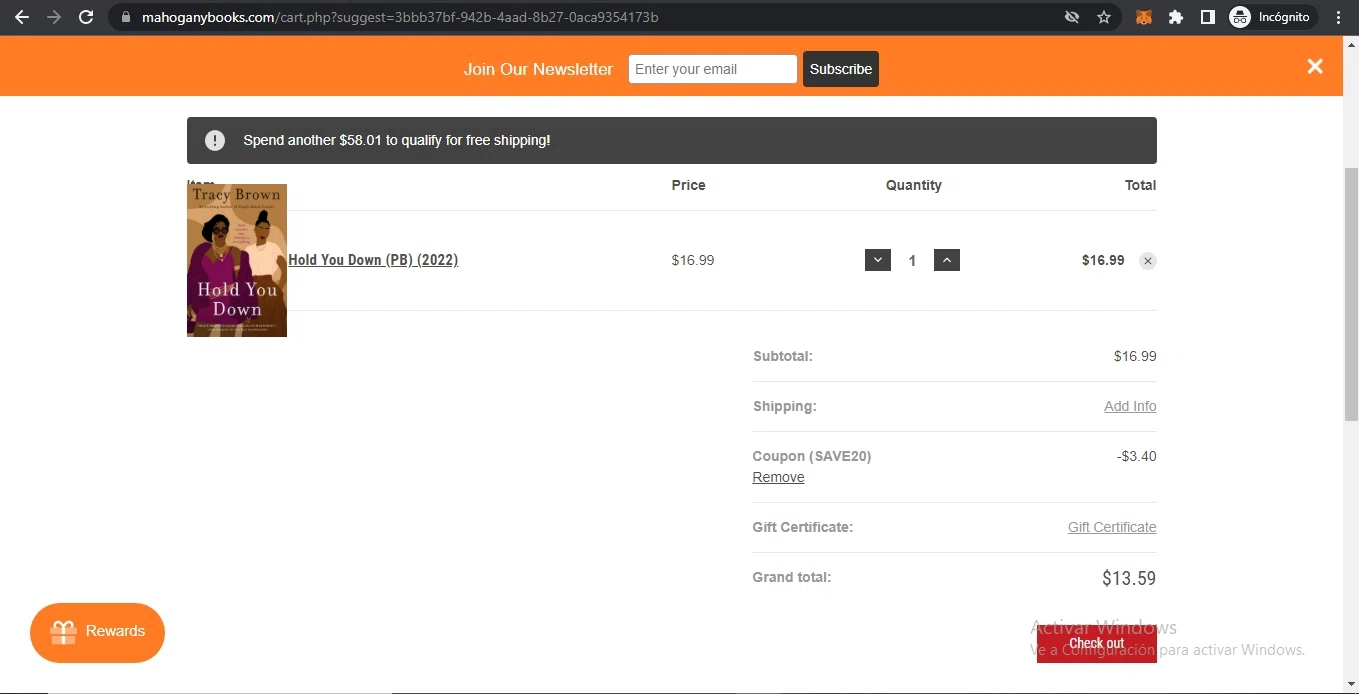The height and width of the screenshot is (694, 1359).
Task: Open the Hold You Down book cover
Action: click(x=237, y=260)
